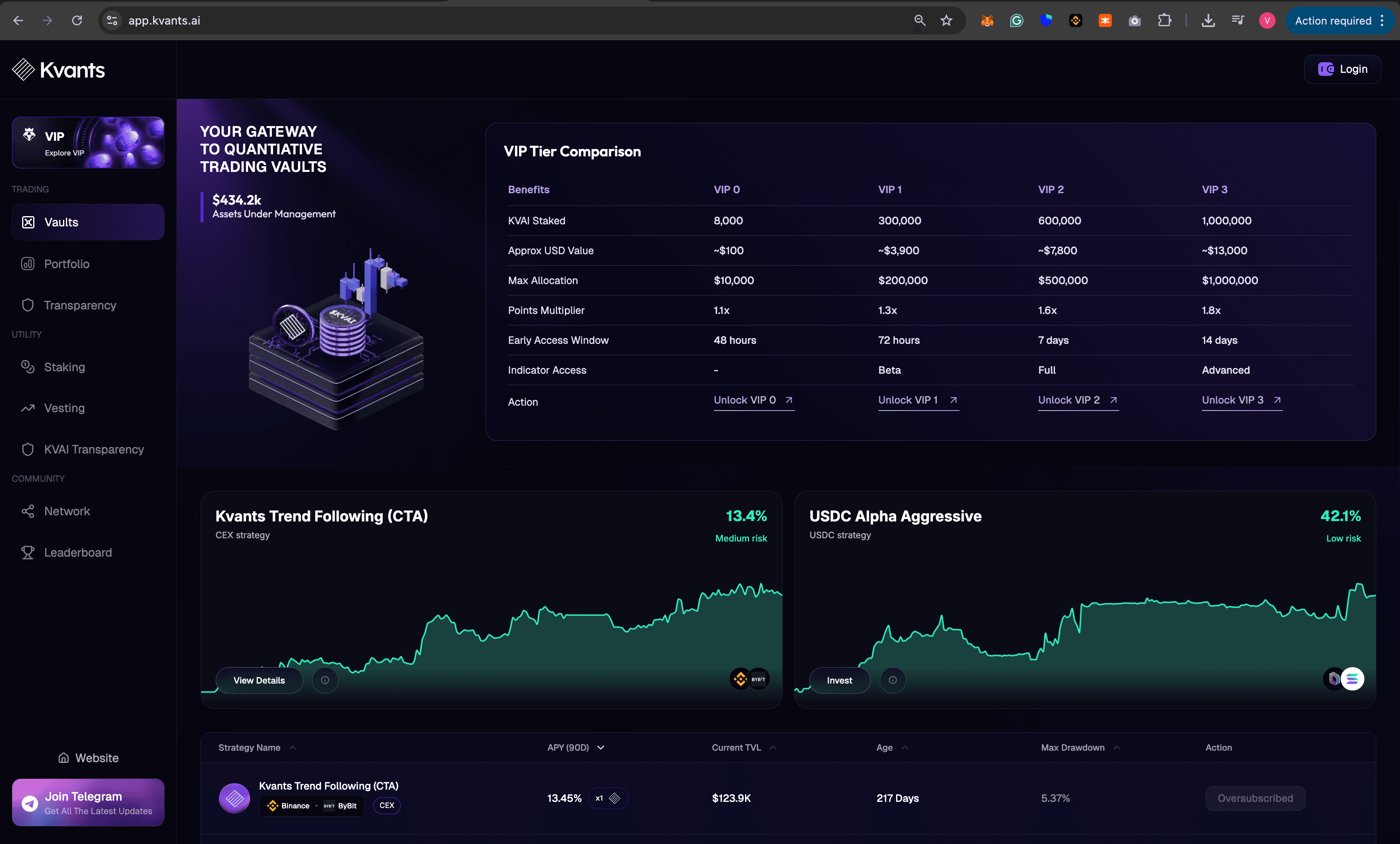Bookmark page with the star icon

[x=946, y=20]
